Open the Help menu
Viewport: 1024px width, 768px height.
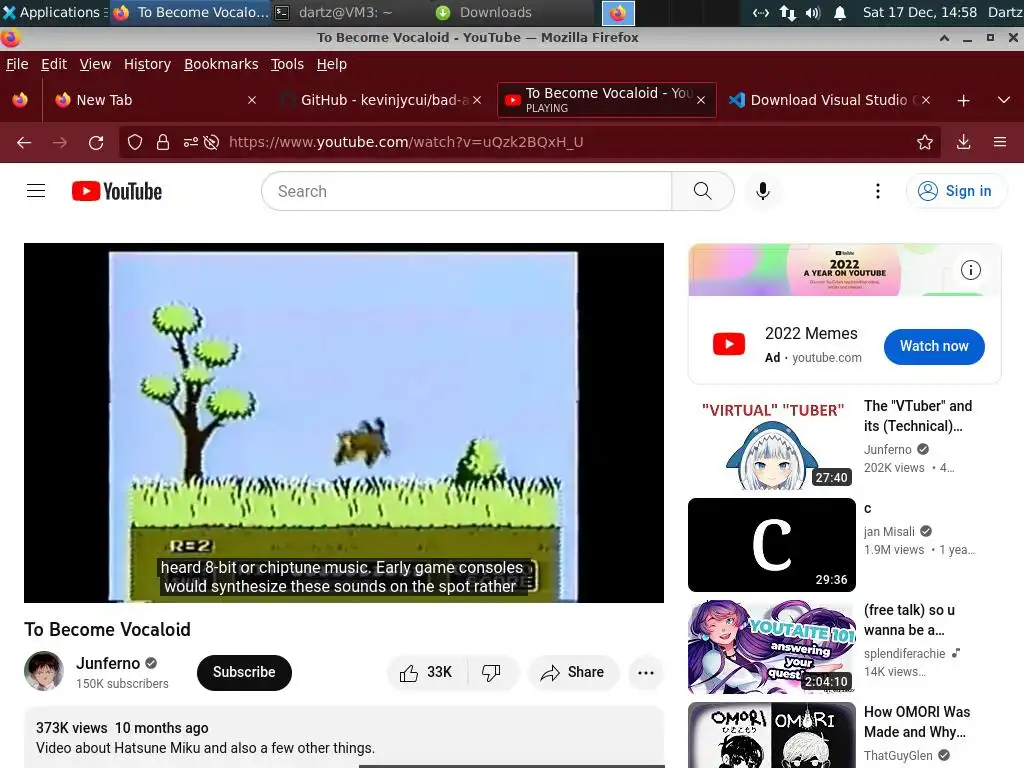pyautogui.click(x=332, y=64)
